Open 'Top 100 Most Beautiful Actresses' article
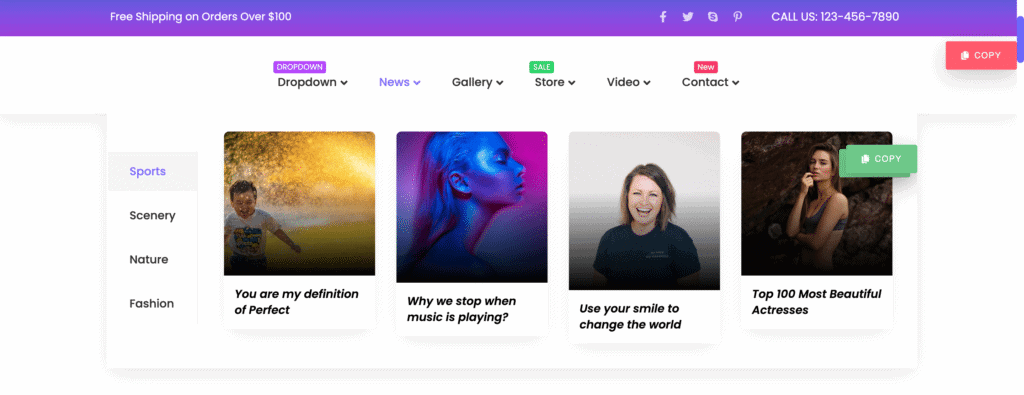1024x395 pixels. tap(816, 302)
